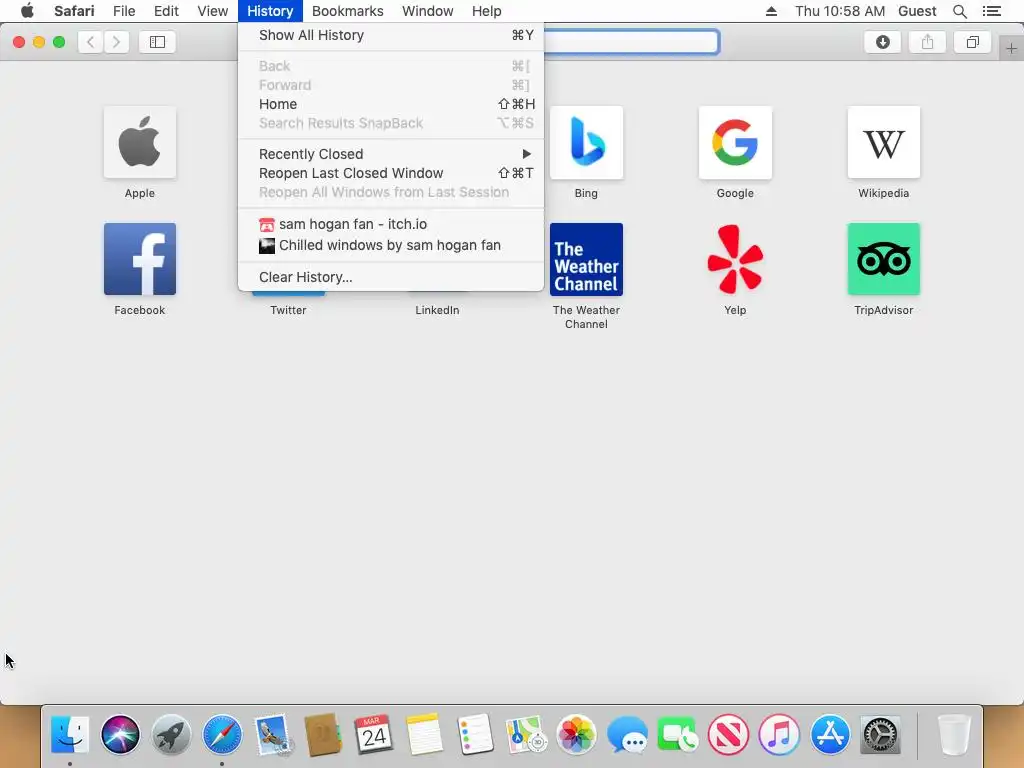Open the File menu
The width and height of the screenshot is (1024, 768).
(123, 11)
